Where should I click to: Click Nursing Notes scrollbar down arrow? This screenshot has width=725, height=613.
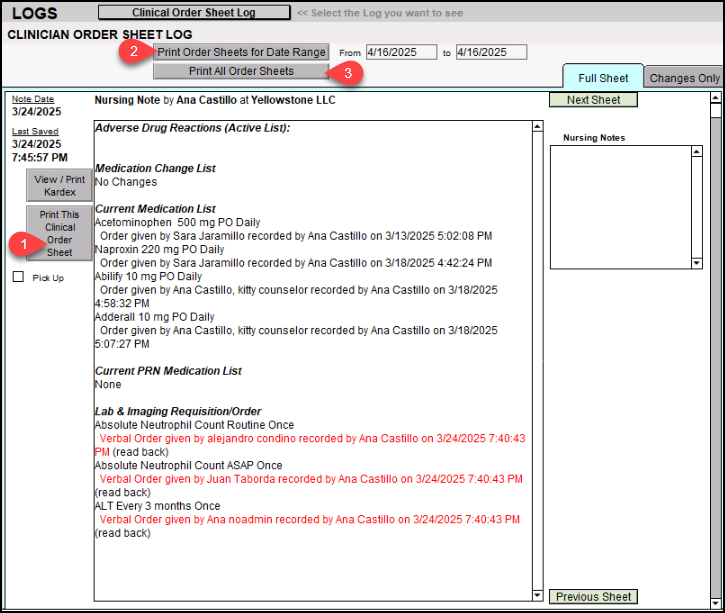coord(697,262)
